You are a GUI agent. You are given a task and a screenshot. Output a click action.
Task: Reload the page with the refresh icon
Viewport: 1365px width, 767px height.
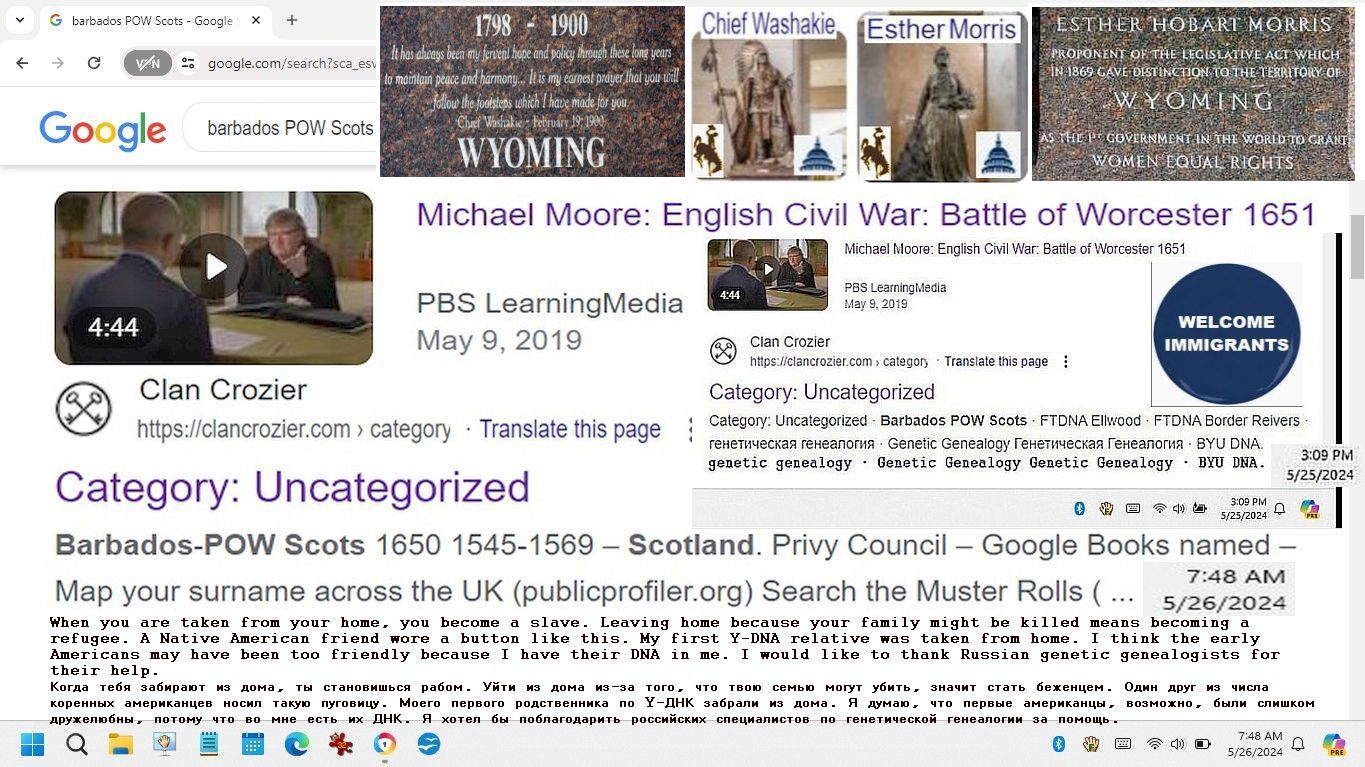point(94,63)
